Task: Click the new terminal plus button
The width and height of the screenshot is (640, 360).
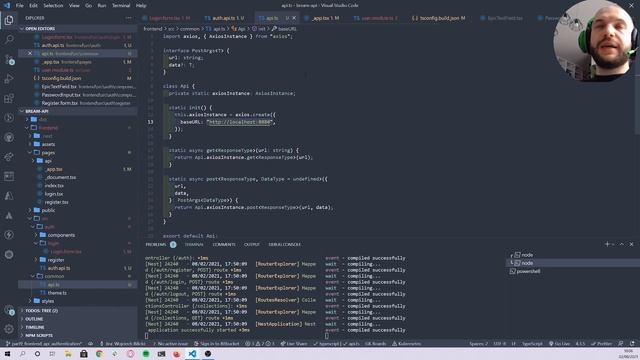Action: pyautogui.click(x=607, y=244)
